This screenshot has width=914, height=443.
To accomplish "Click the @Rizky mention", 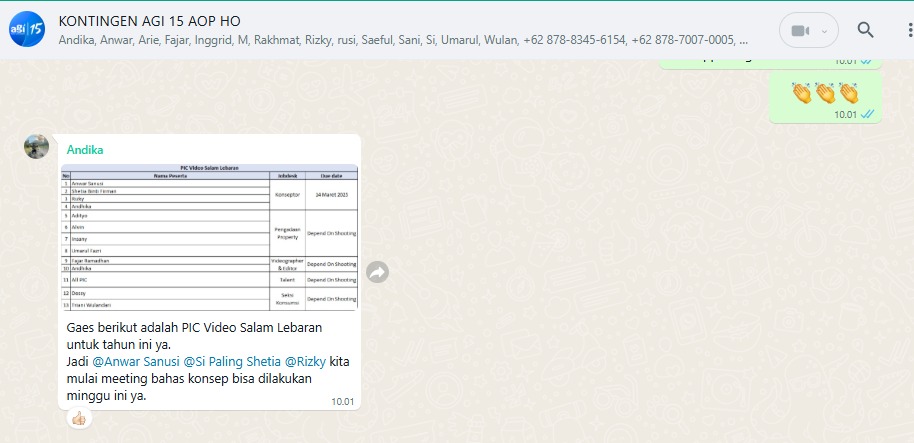I will 305,361.
